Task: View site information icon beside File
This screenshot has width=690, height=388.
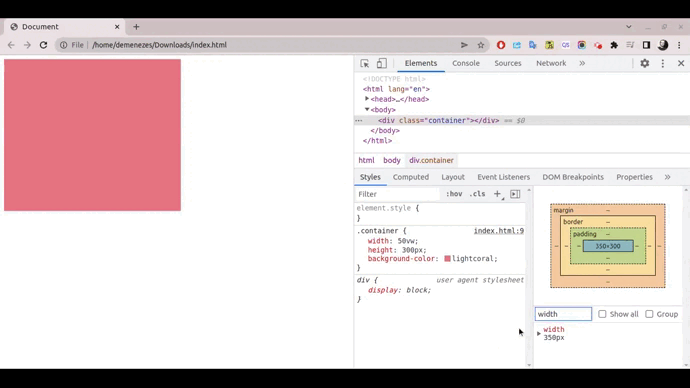Action: coord(64,45)
